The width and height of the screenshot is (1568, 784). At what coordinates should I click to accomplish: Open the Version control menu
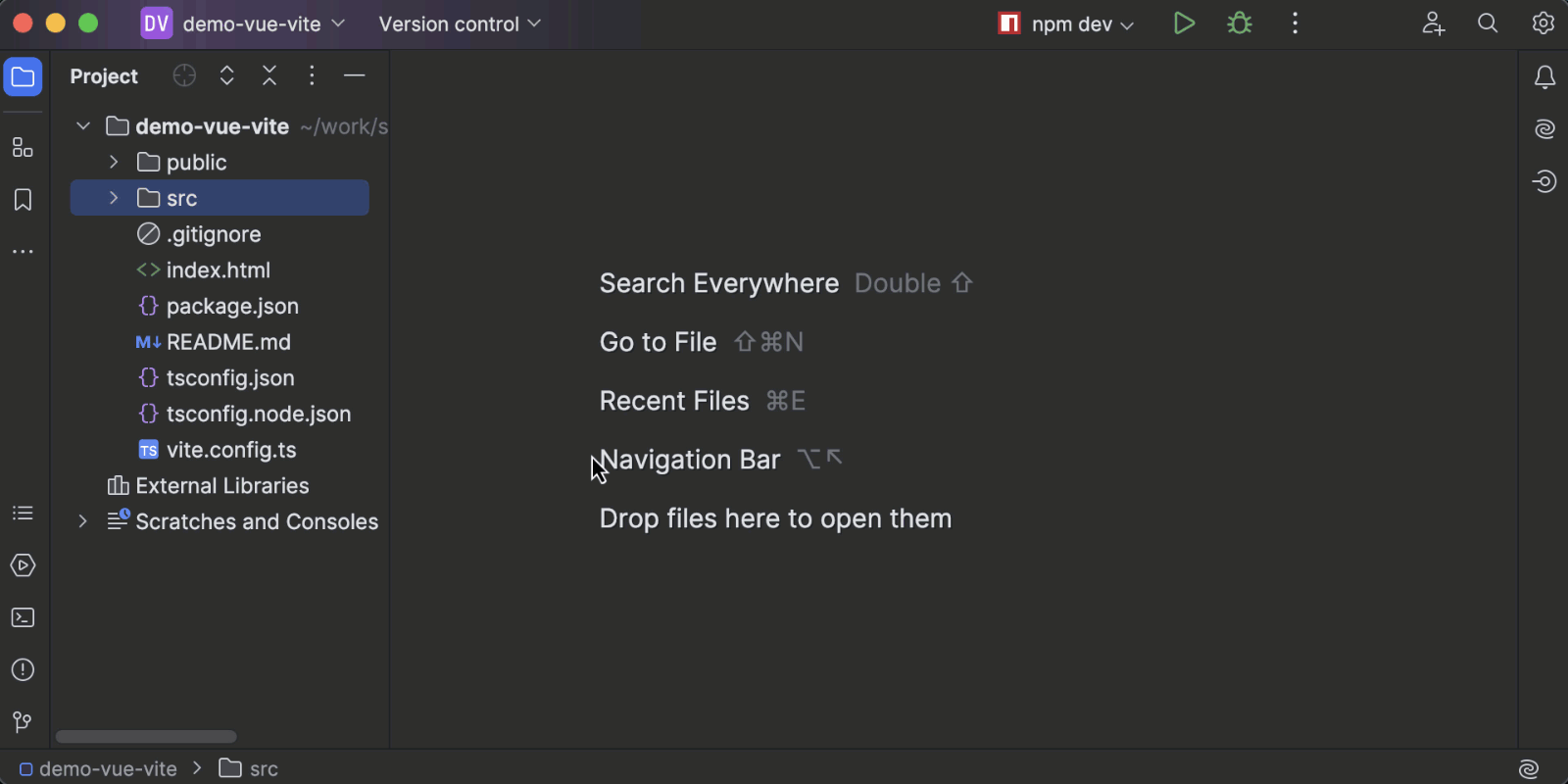point(460,24)
